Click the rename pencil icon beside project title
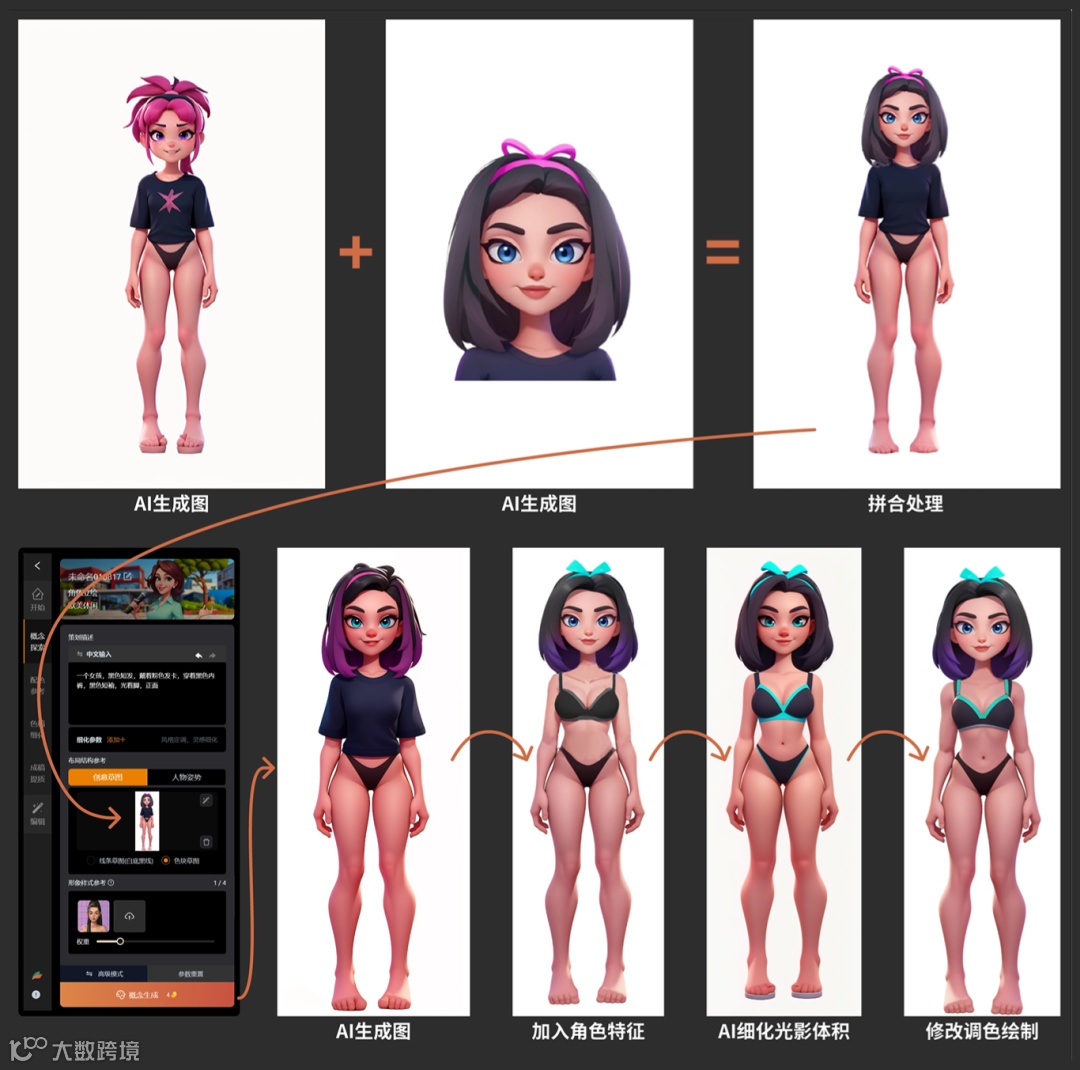The width and height of the screenshot is (1080, 1070). [x=127, y=575]
